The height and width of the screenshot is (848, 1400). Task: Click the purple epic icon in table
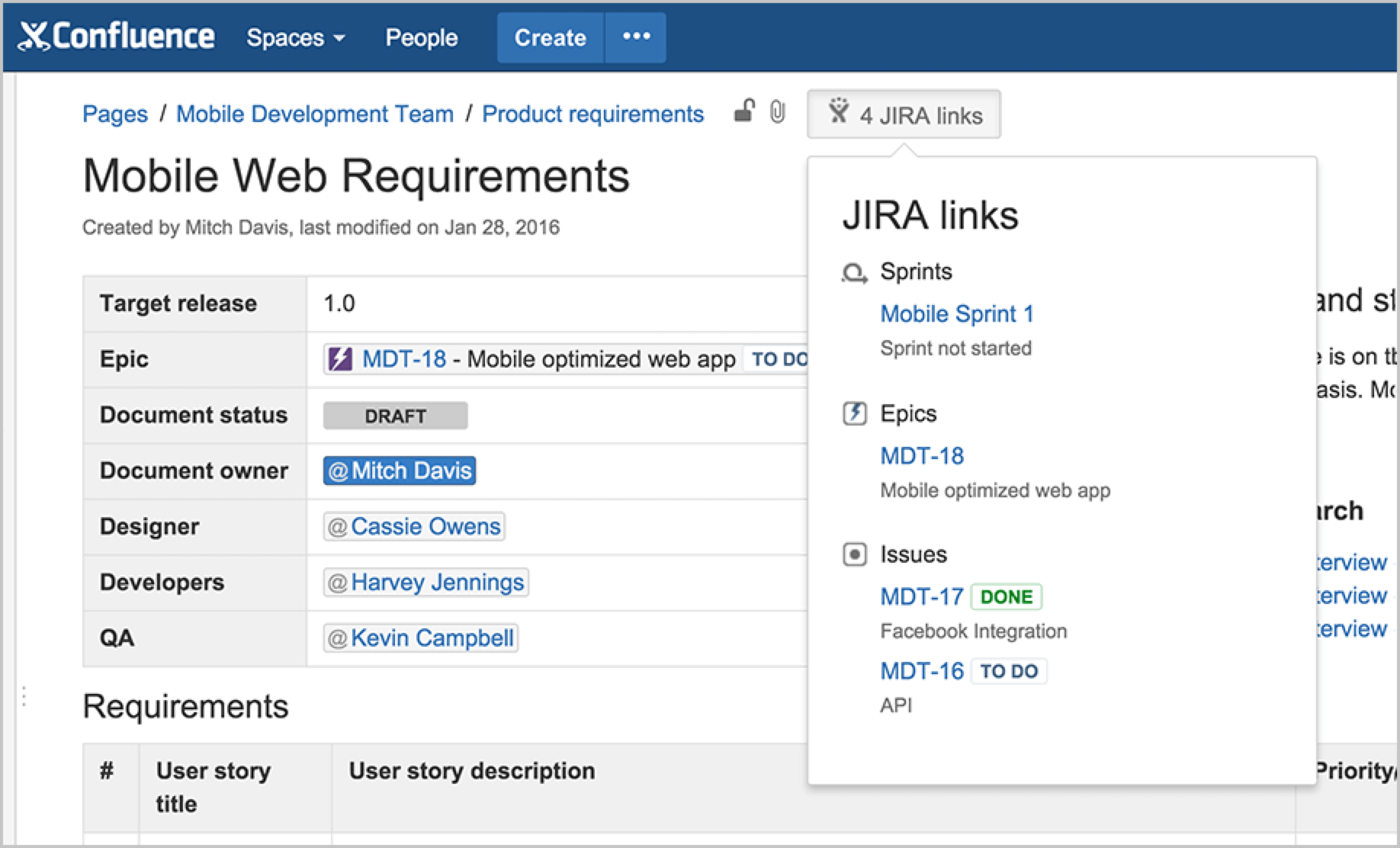click(339, 358)
